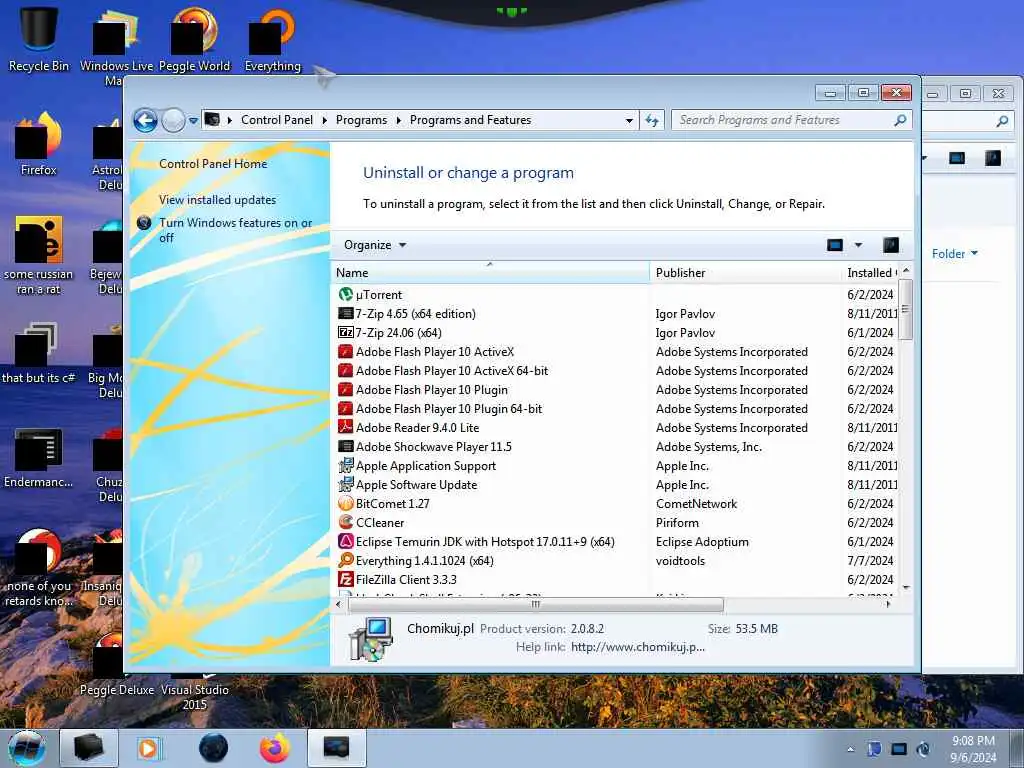Click the 7/7/2024 install date cell
Viewport: 1024px width, 768px height.
click(x=870, y=560)
